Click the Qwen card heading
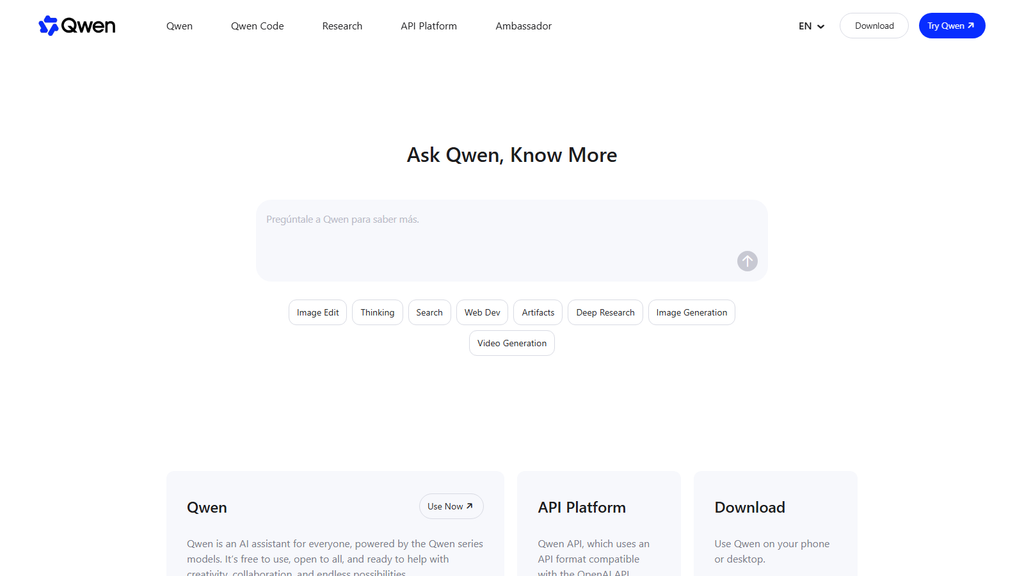Viewport: 1024px width, 576px height. coord(207,507)
